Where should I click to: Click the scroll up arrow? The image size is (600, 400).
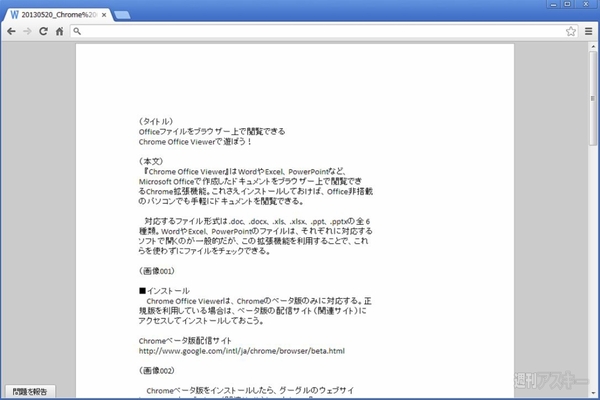(593, 47)
